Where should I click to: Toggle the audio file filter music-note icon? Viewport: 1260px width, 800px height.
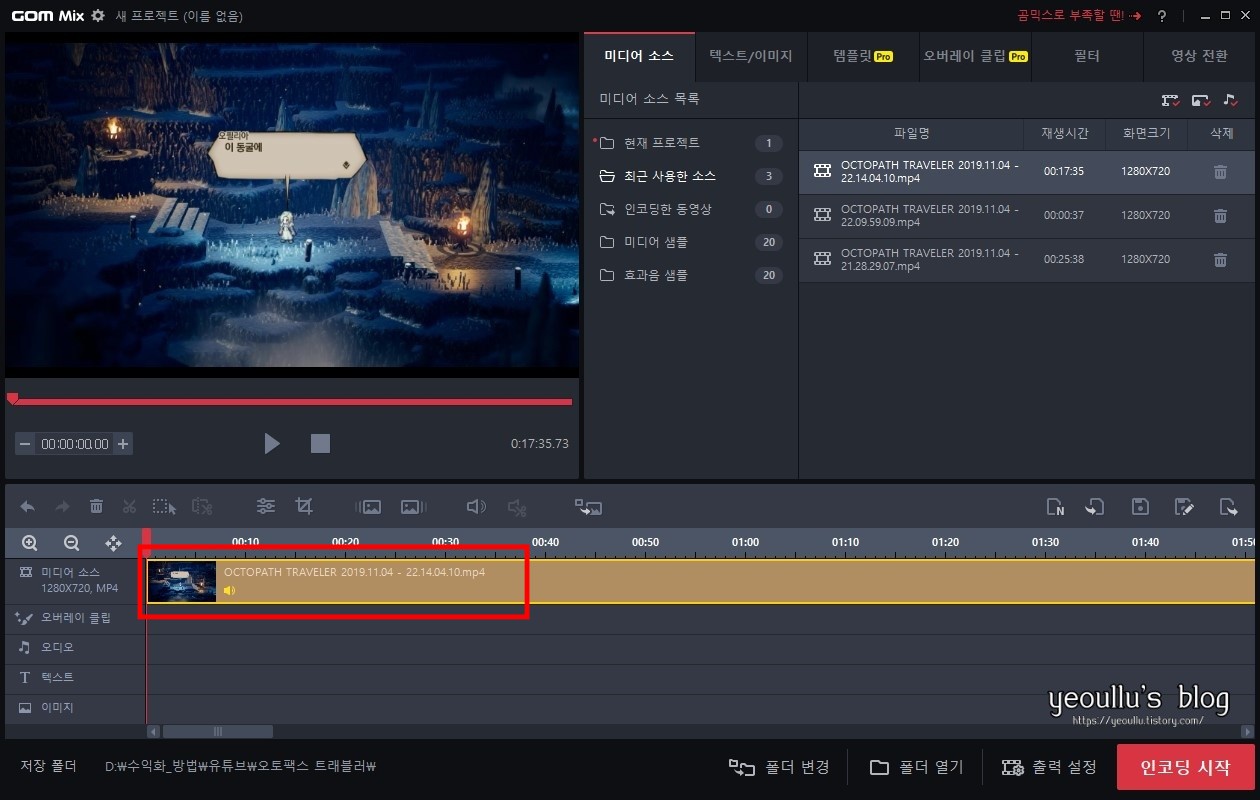1230,100
